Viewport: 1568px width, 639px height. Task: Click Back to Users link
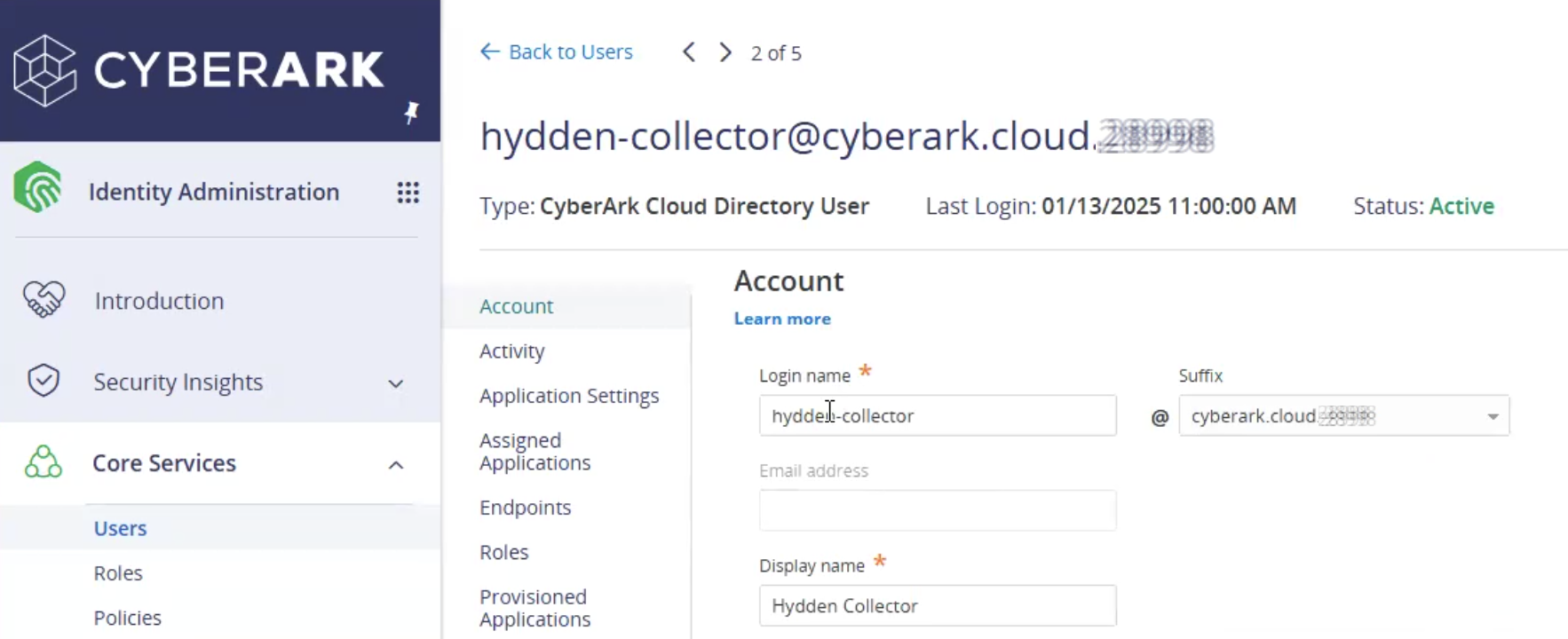click(557, 52)
